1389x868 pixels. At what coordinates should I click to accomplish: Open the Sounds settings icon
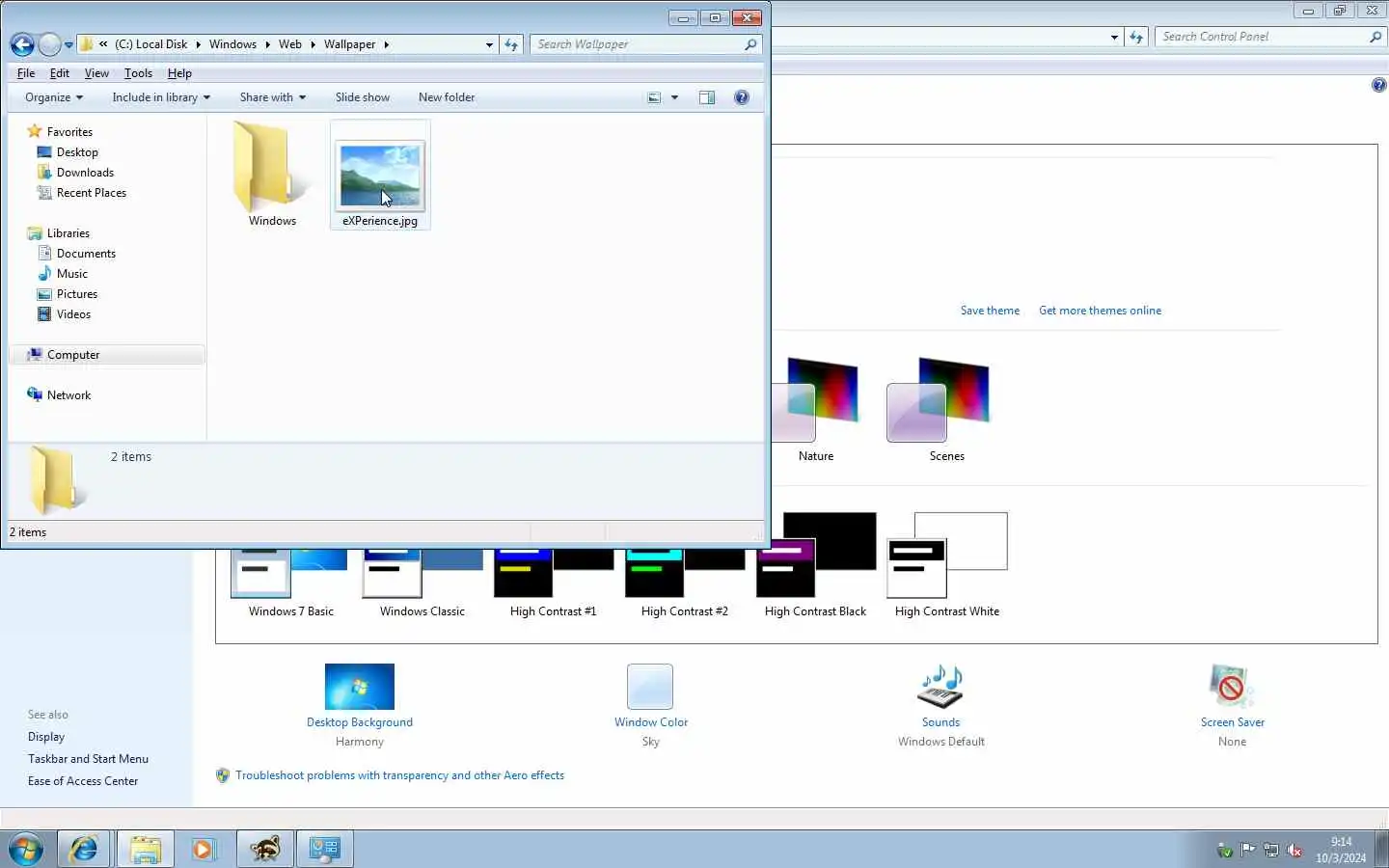(x=940, y=687)
